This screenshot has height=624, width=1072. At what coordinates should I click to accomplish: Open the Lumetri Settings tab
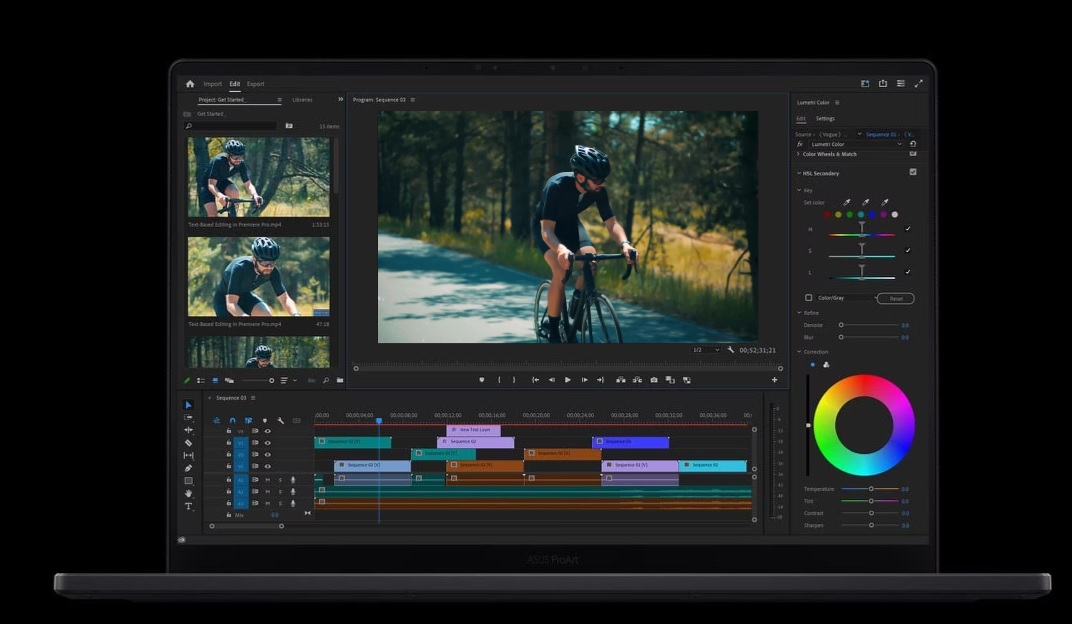pos(825,118)
